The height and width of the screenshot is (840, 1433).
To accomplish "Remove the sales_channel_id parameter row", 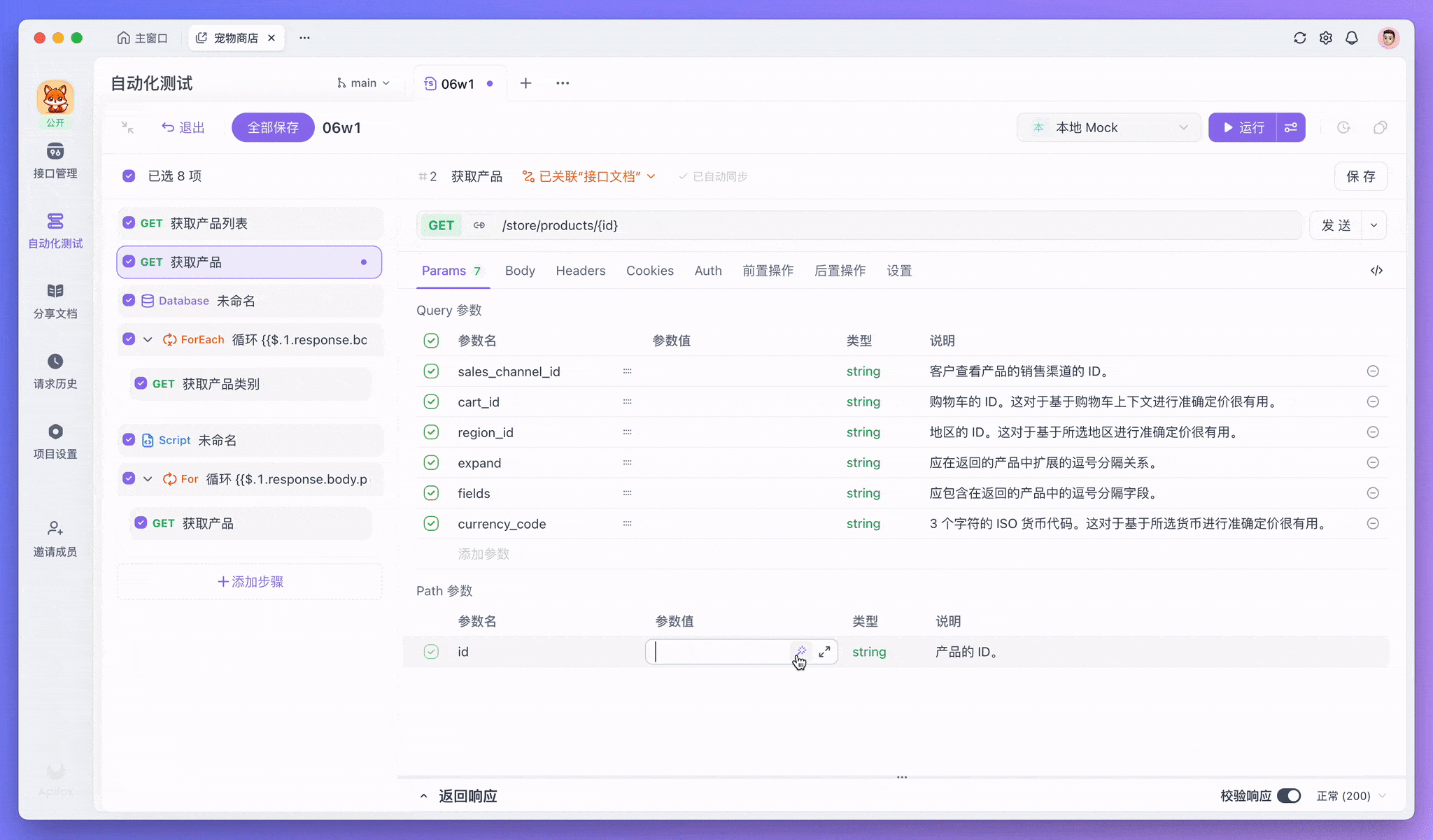I will pos(1373,371).
